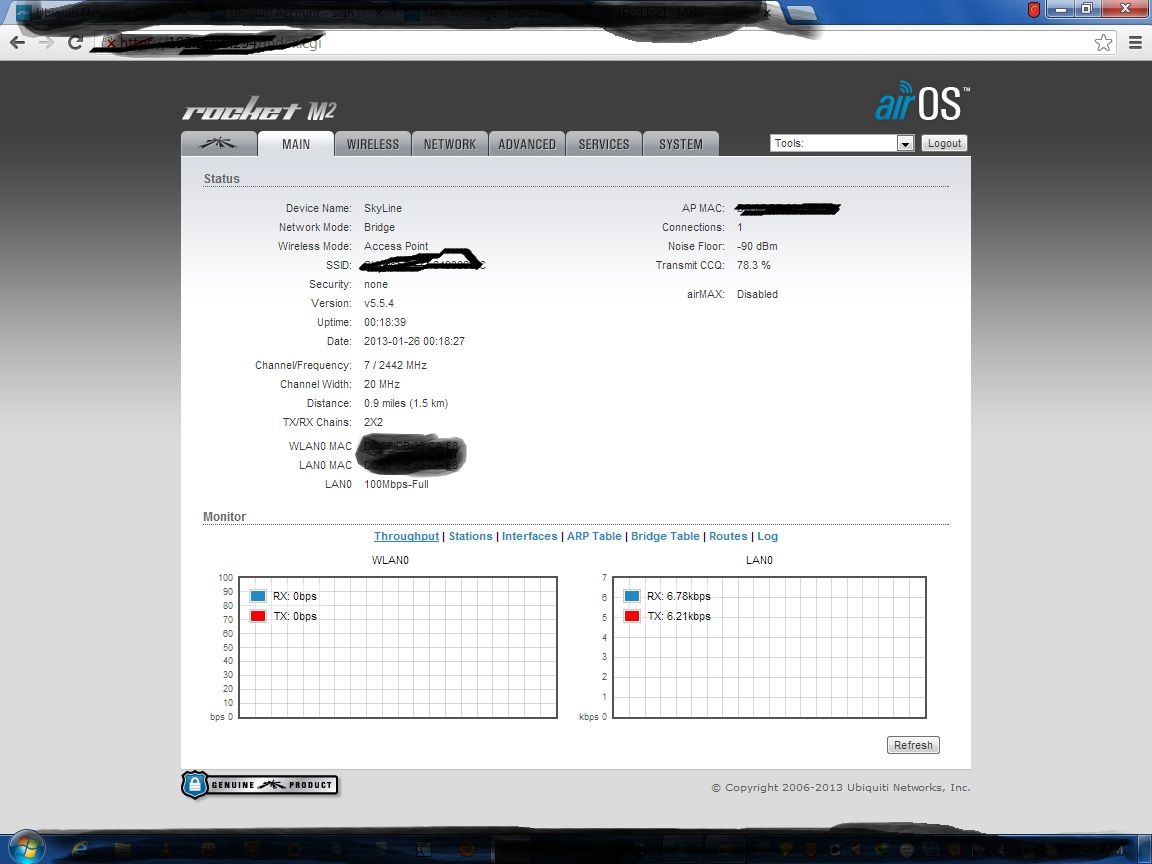
Task: Click the blue RX swatch in LAN0 graph
Action: [632, 596]
